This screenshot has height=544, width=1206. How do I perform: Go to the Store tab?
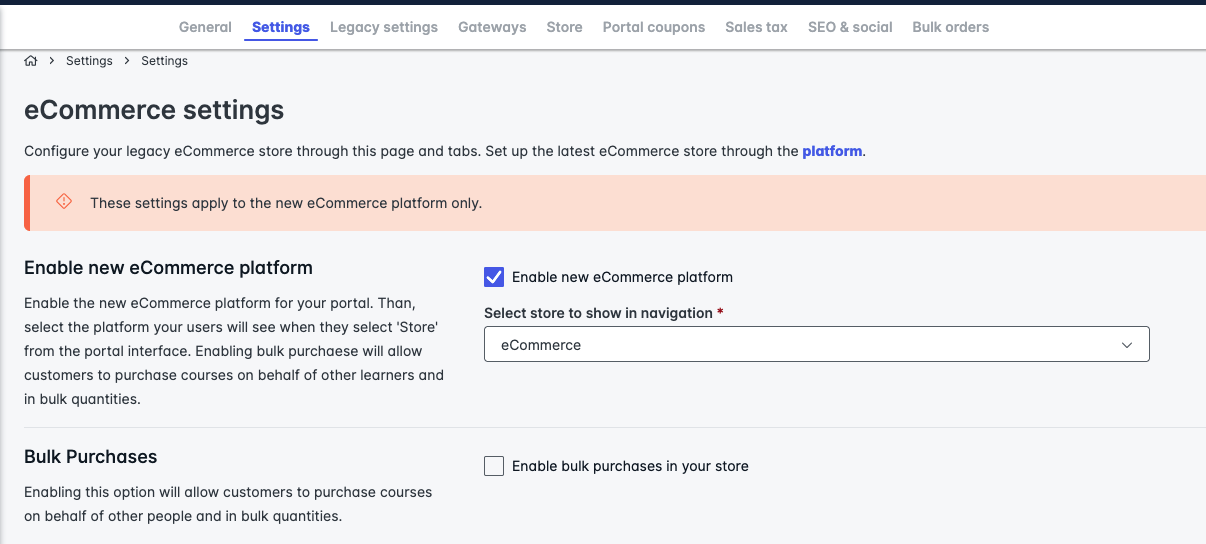[564, 27]
